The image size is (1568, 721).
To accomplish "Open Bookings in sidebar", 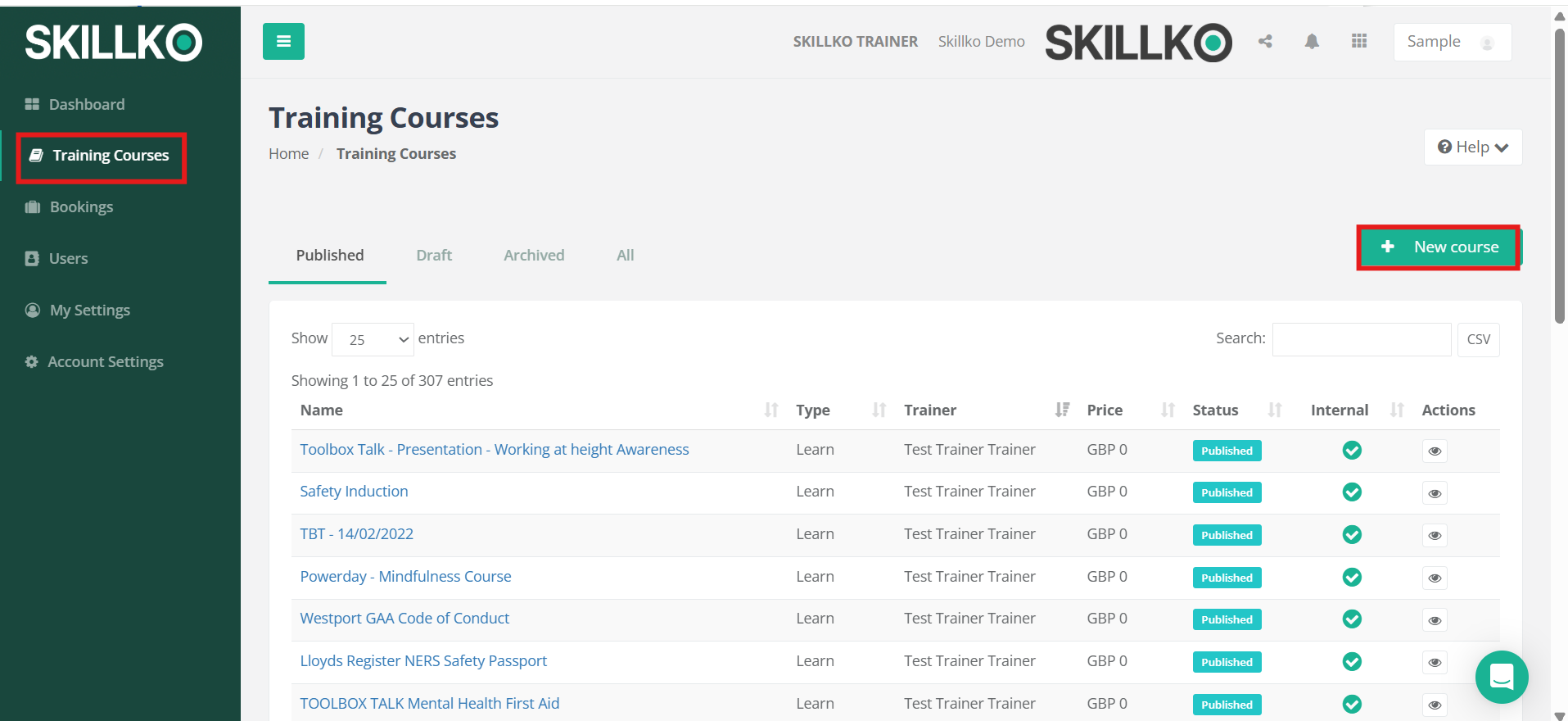I will (x=70, y=207).
